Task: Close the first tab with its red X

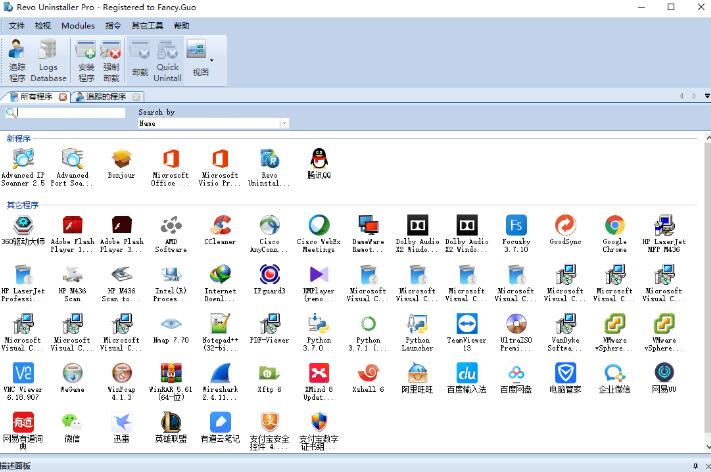Action: [63, 97]
